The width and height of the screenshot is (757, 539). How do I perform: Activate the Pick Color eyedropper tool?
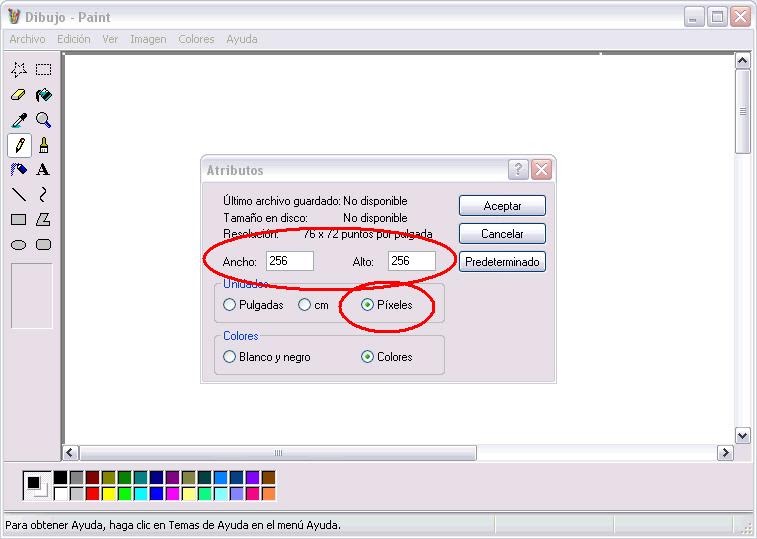point(19,120)
